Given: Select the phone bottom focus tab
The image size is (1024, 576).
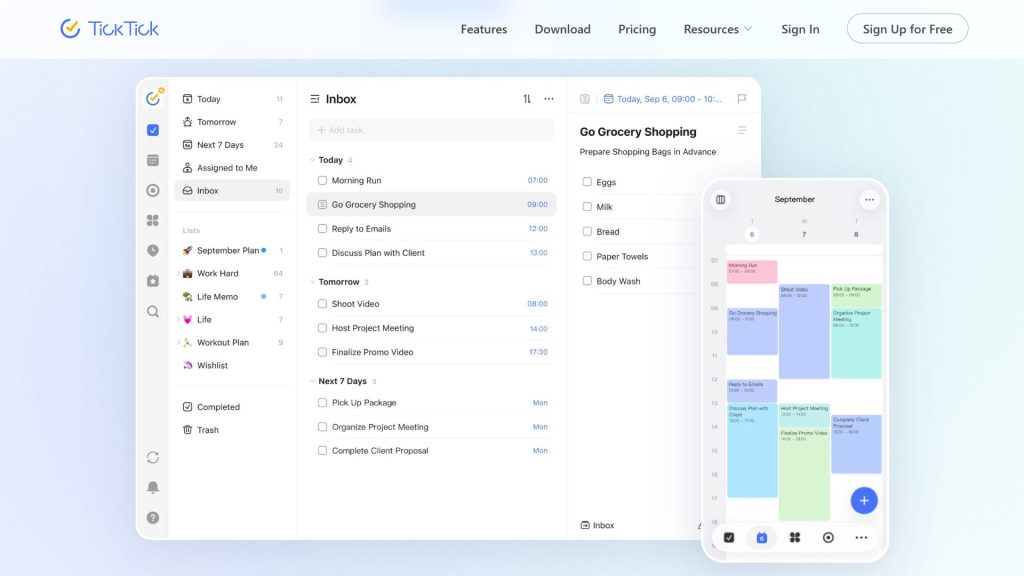Looking at the screenshot, I should click(828, 537).
